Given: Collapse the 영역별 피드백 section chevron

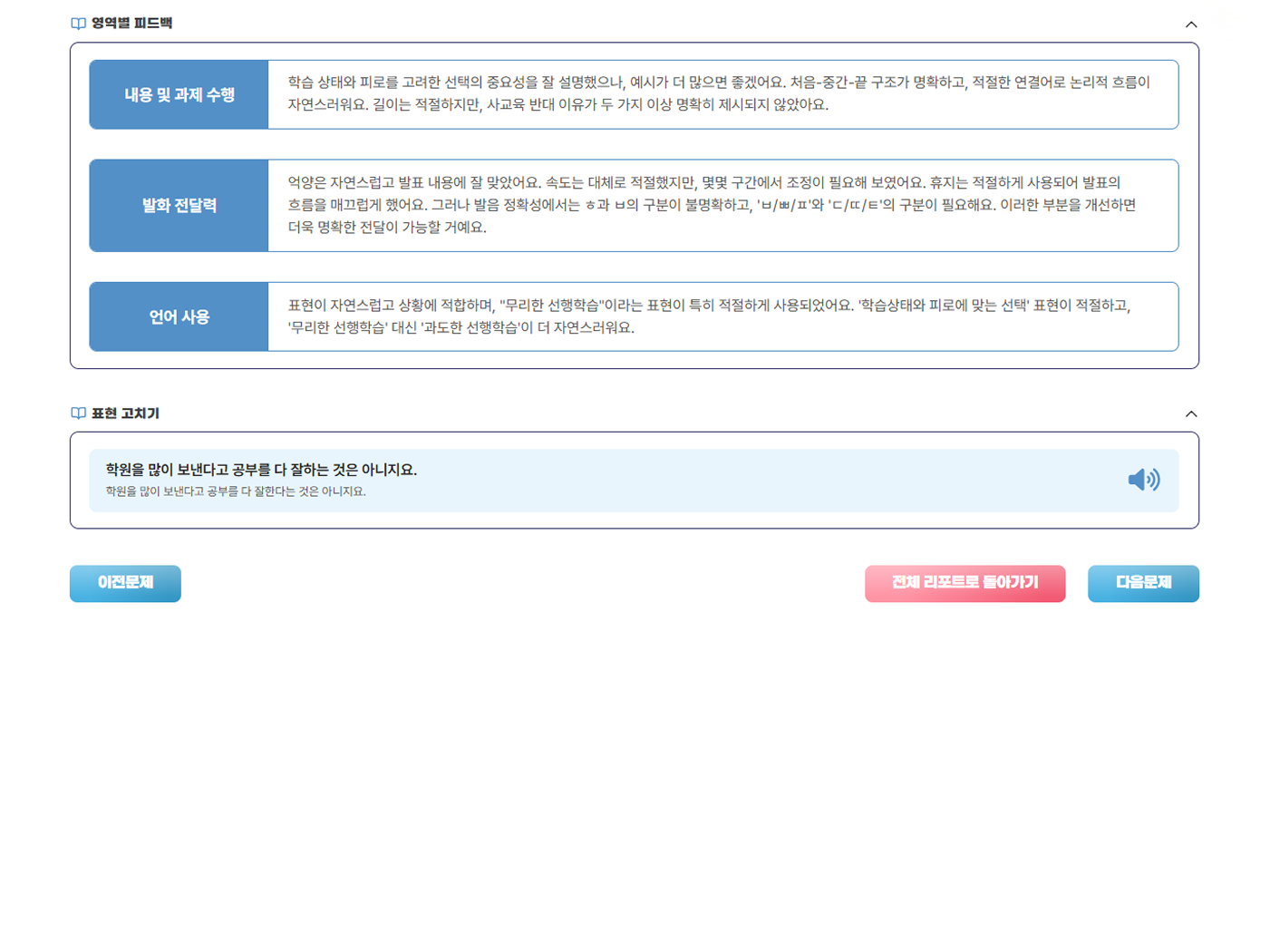Looking at the screenshot, I should click(1191, 24).
